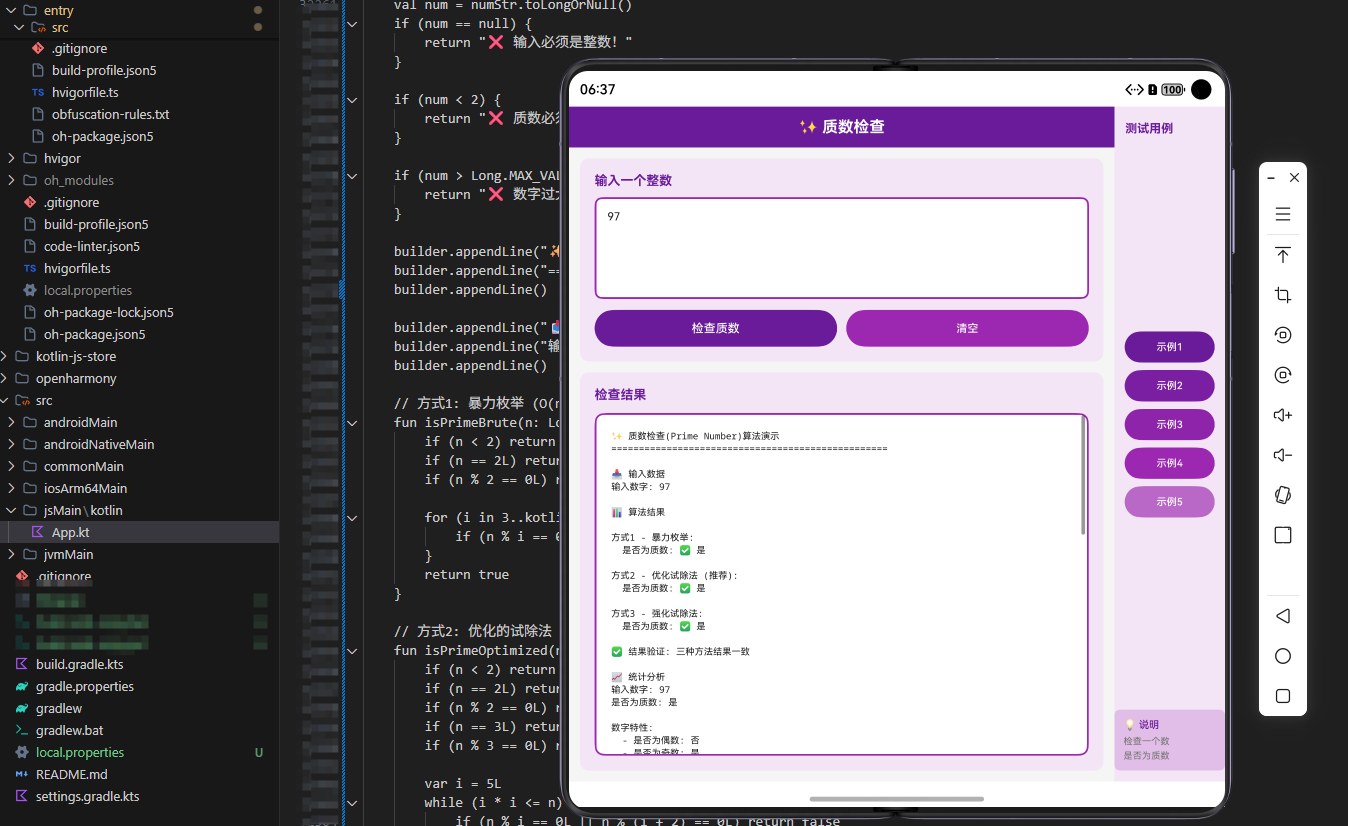Image resolution: width=1348 pixels, height=826 pixels.
Task: Tap the 示例1 button
Action: pyautogui.click(x=1169, y=347)
